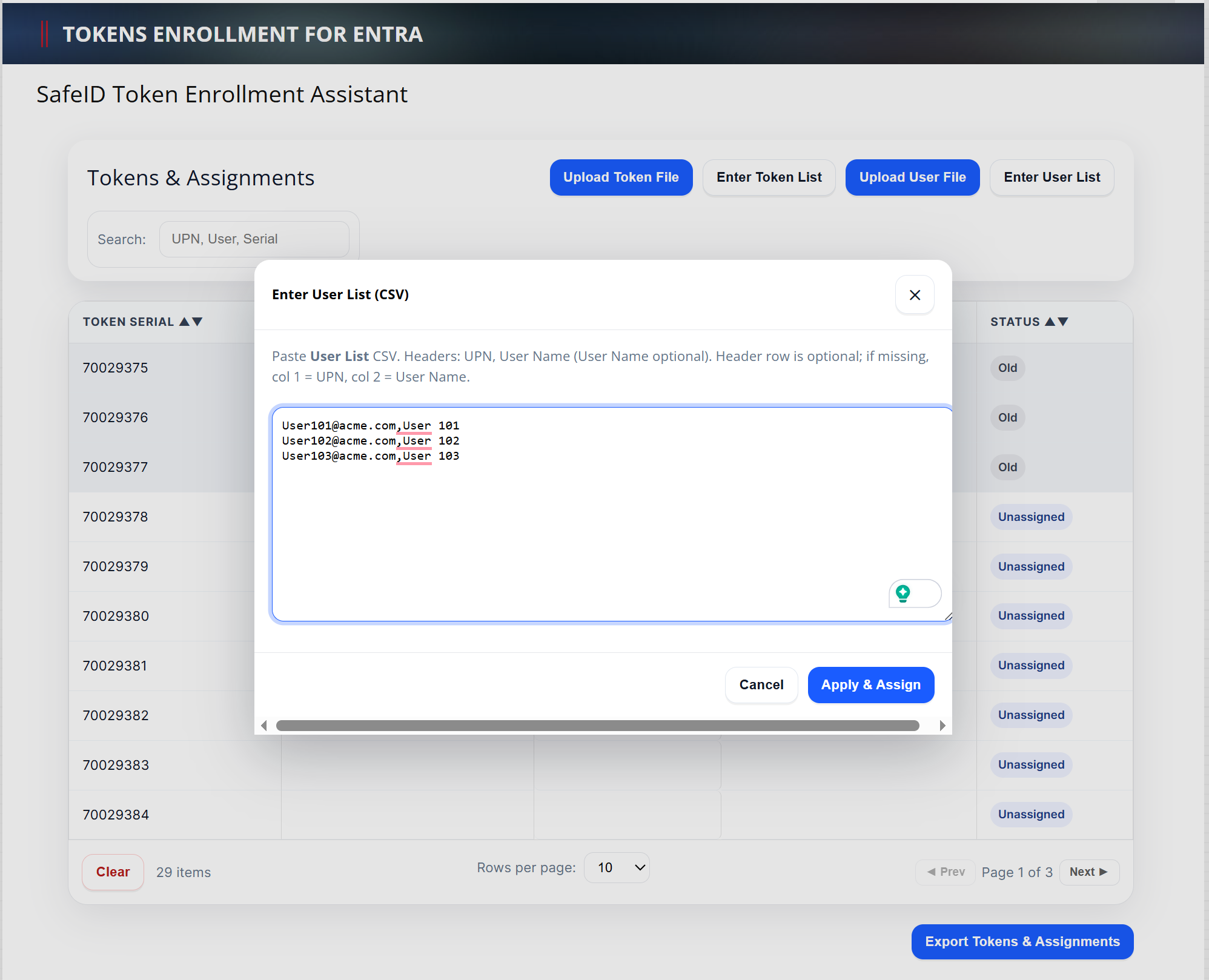Open Enter Token List
The height and width of the screenshot is (980, 1209).
(x=769, y=177)
